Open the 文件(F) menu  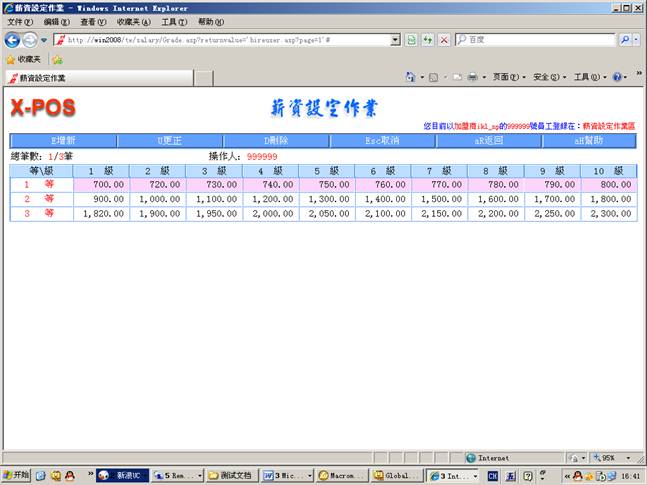click(21, 21)
